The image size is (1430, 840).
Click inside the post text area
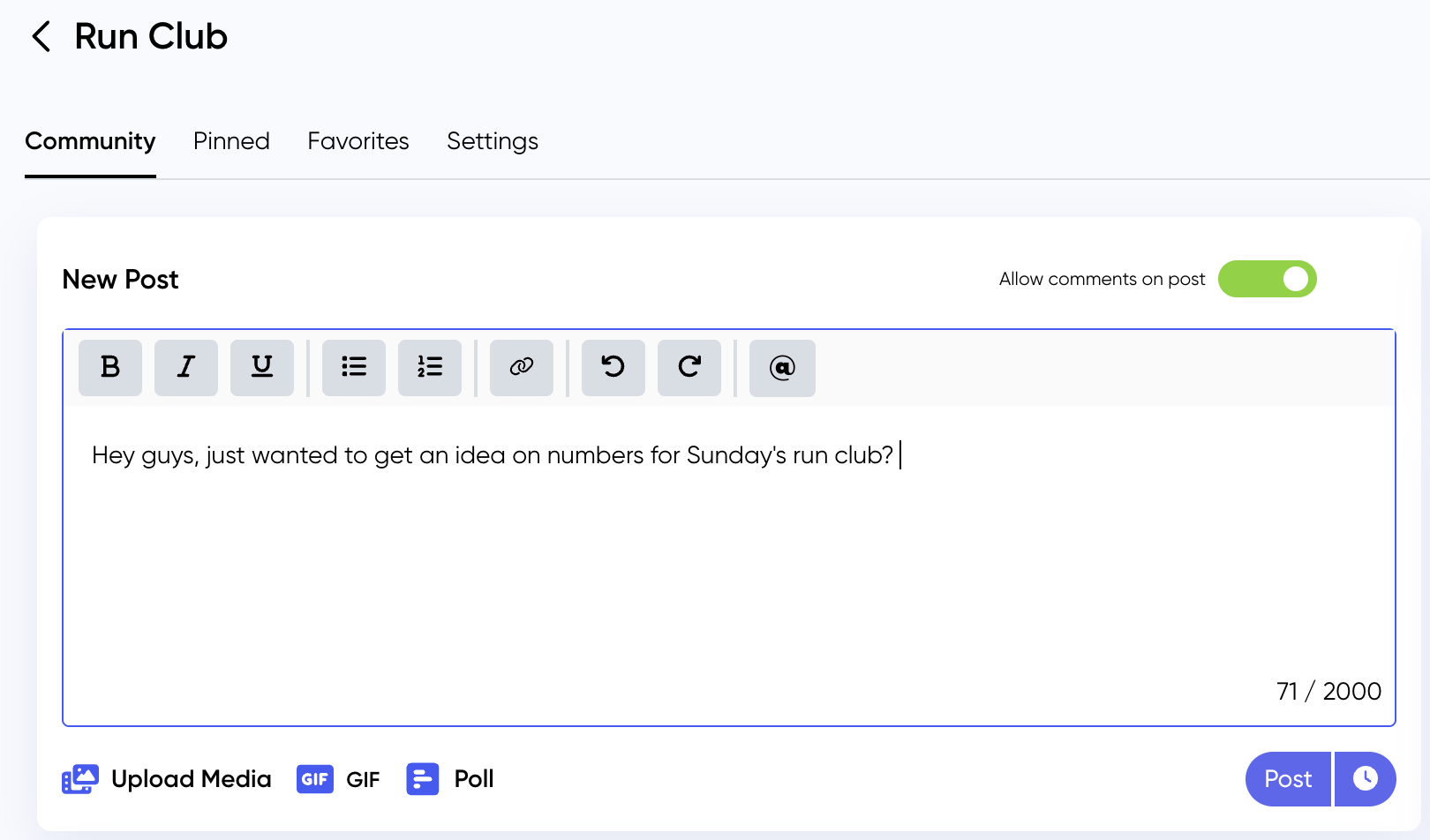729,565
